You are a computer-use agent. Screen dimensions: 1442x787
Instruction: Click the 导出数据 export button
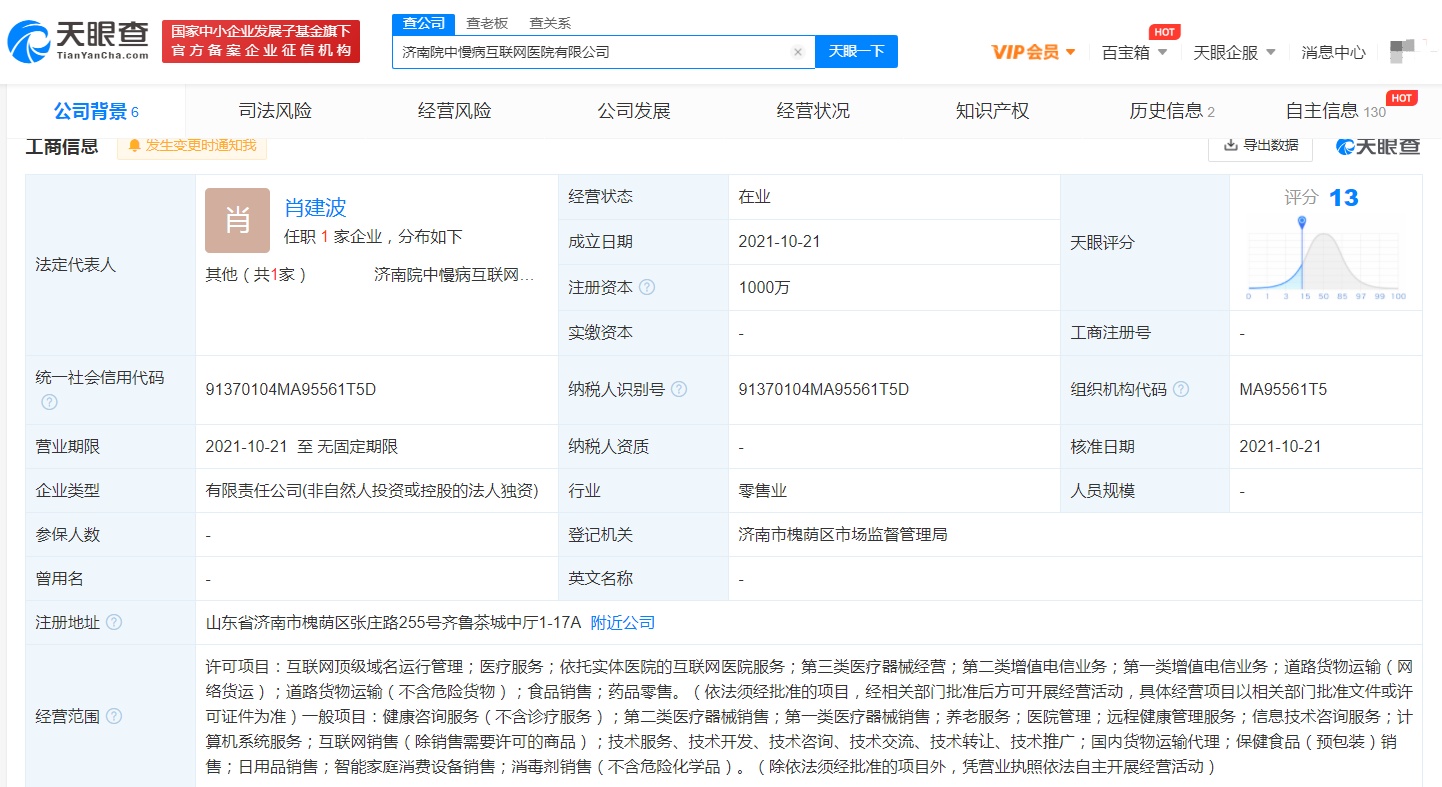click(x=1260, y=145)
